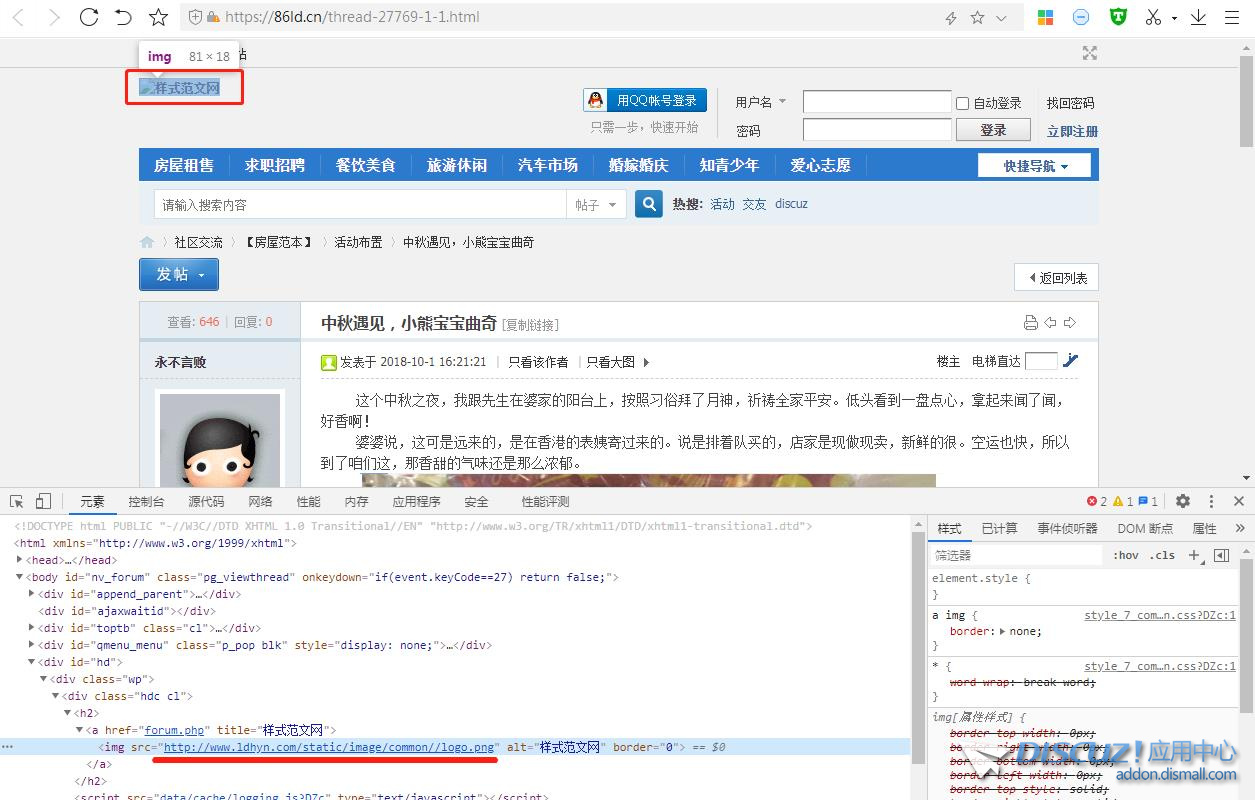
Task: Click the 登录 login button
Action: (993, 130)
